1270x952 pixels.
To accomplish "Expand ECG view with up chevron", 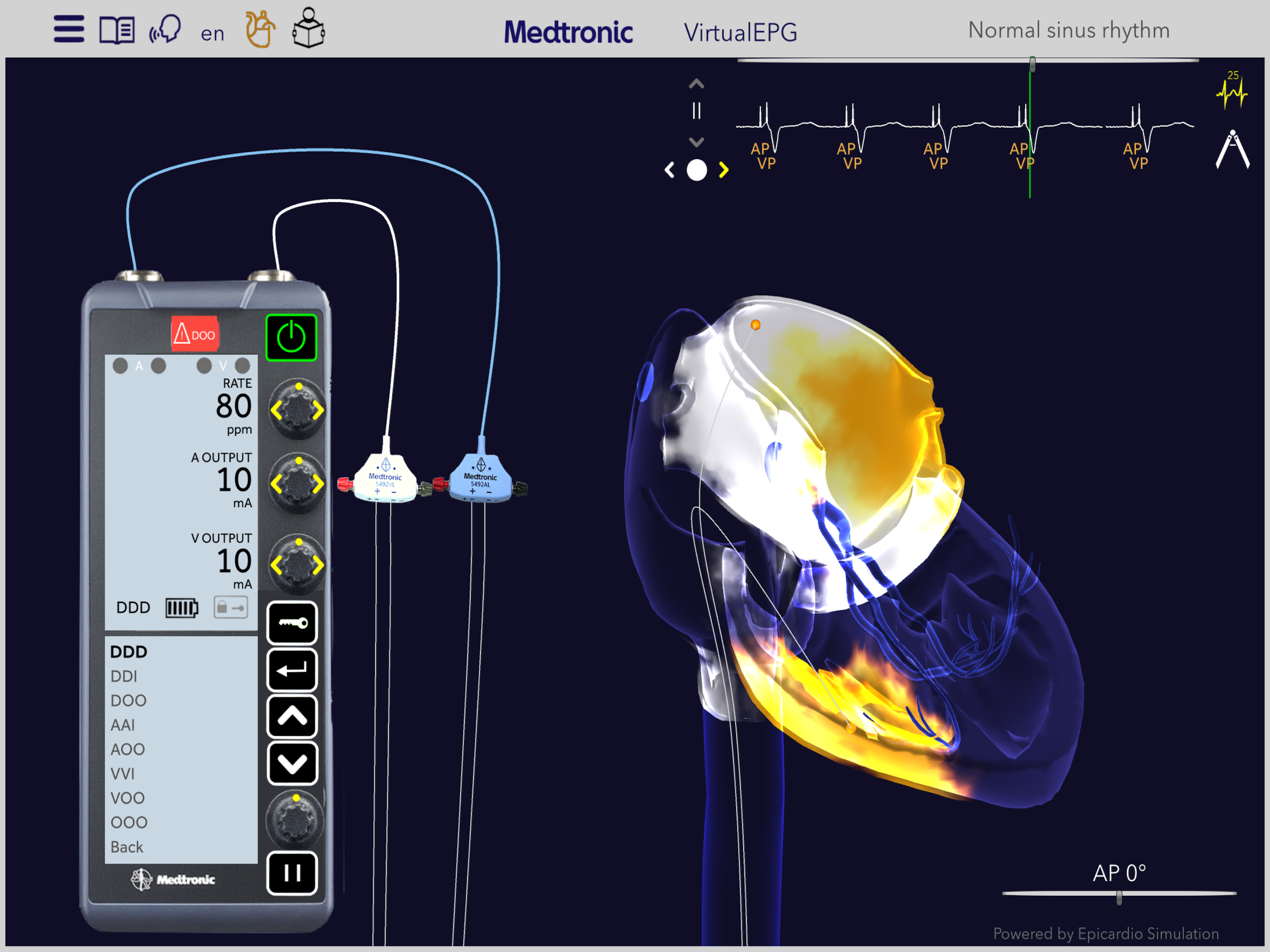I will [696, 85].
